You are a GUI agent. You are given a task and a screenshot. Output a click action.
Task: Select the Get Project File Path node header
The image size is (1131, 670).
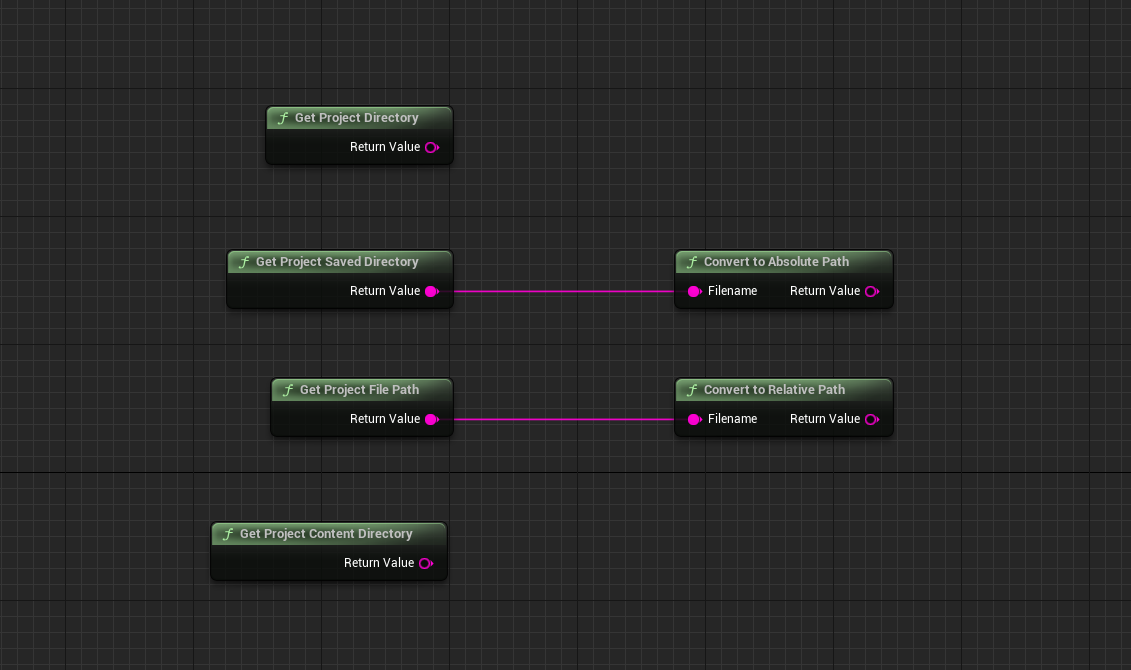click(x=359, y=390)
